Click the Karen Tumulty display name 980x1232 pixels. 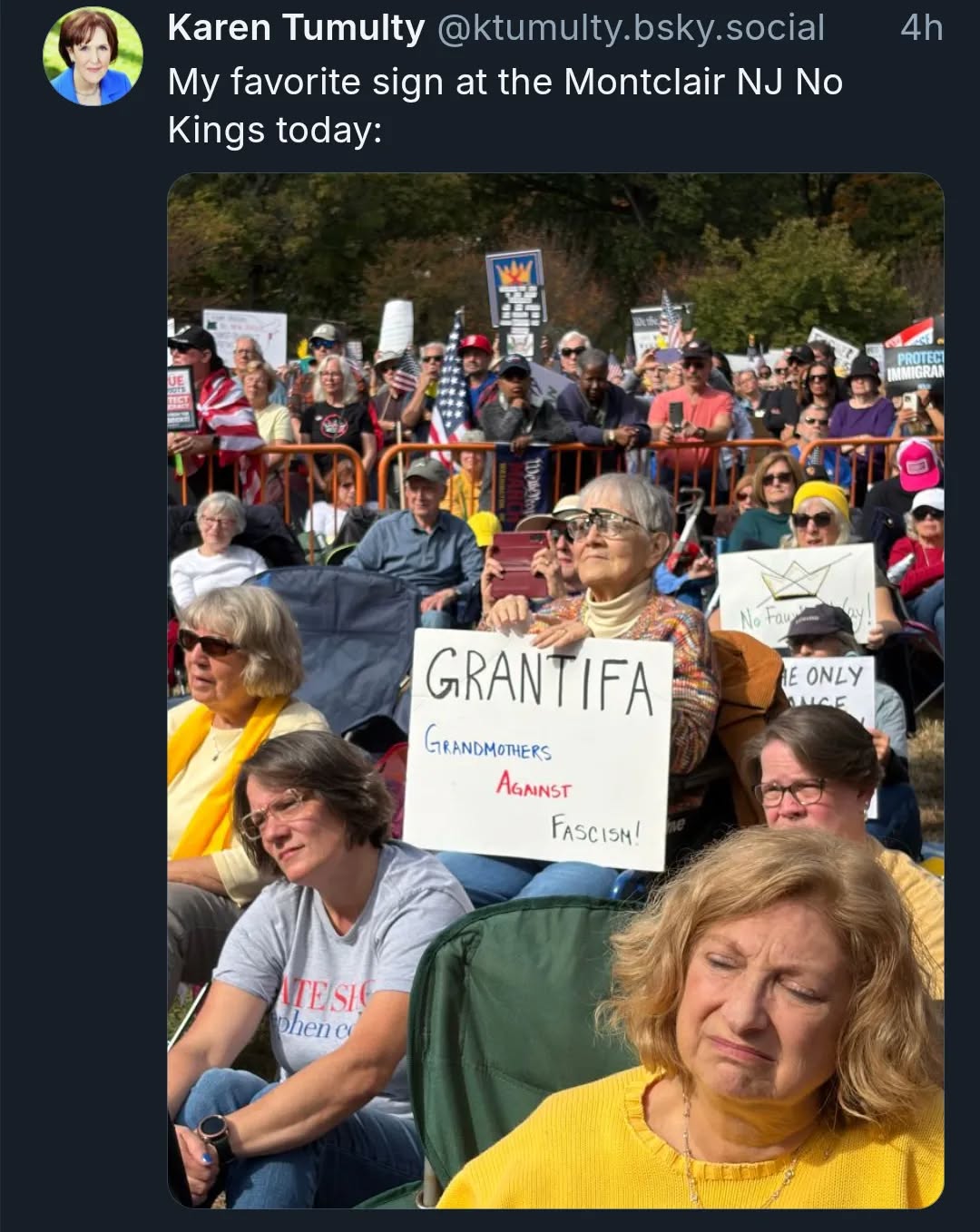(x=296, y=29)
